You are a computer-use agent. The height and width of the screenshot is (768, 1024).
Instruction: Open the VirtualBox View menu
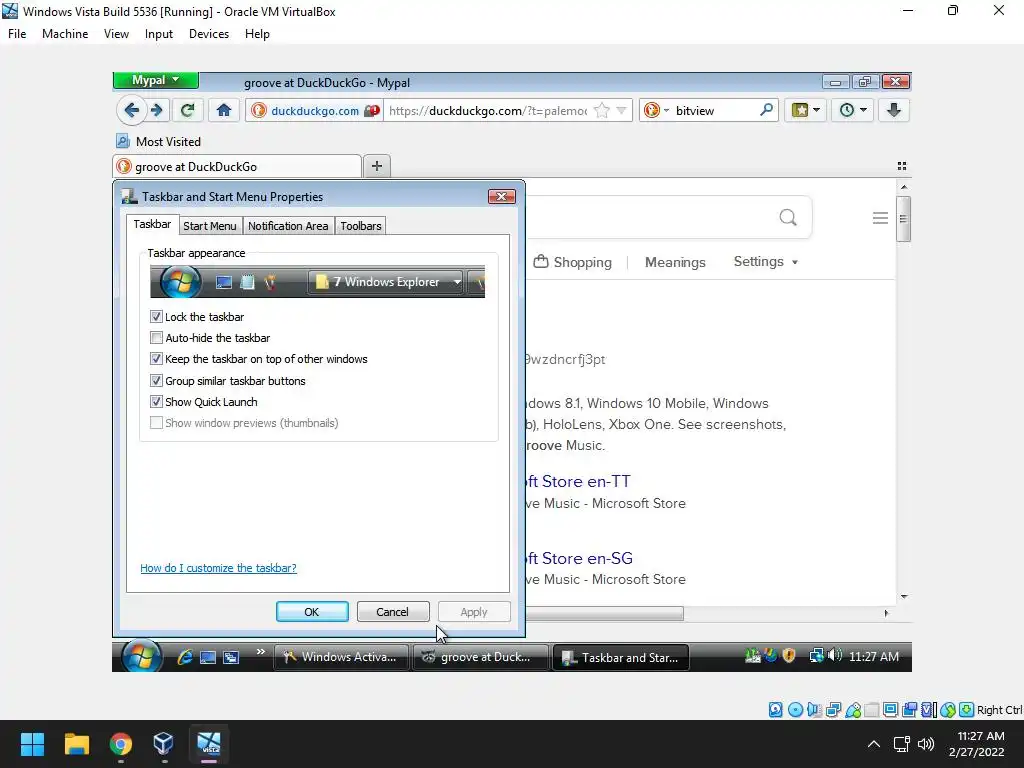(116, 34)
